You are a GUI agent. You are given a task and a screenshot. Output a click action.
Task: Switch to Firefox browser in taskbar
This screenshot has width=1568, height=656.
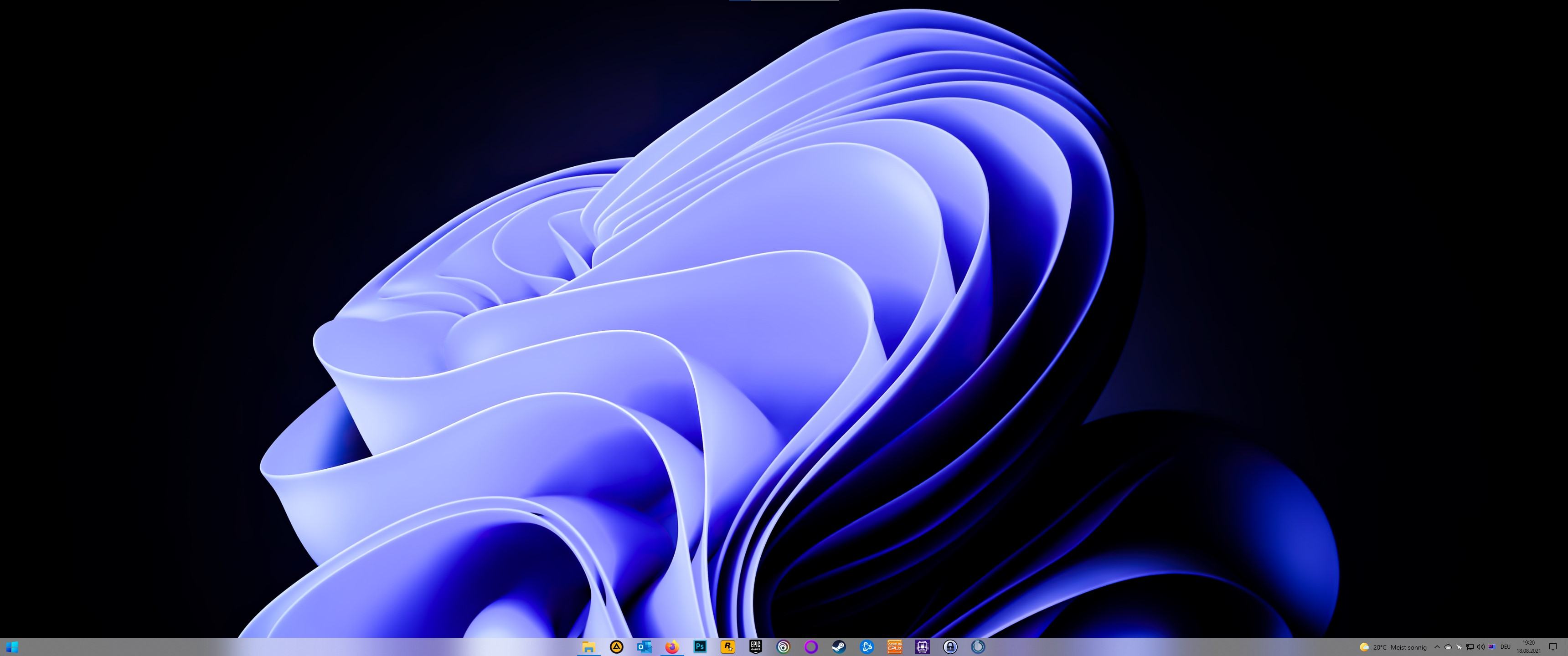tap(672, 647)
